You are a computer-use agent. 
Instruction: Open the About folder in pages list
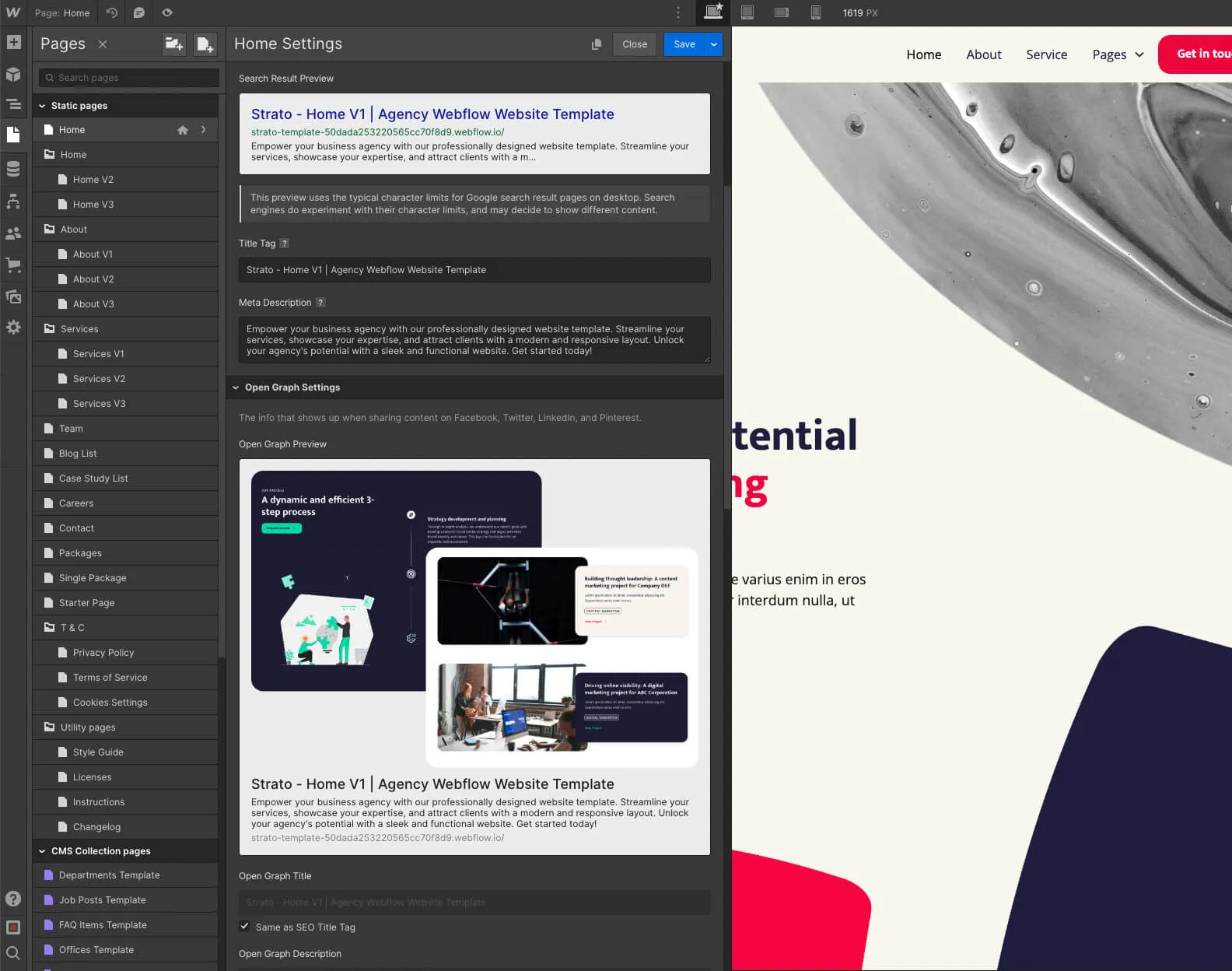(125, 230)
